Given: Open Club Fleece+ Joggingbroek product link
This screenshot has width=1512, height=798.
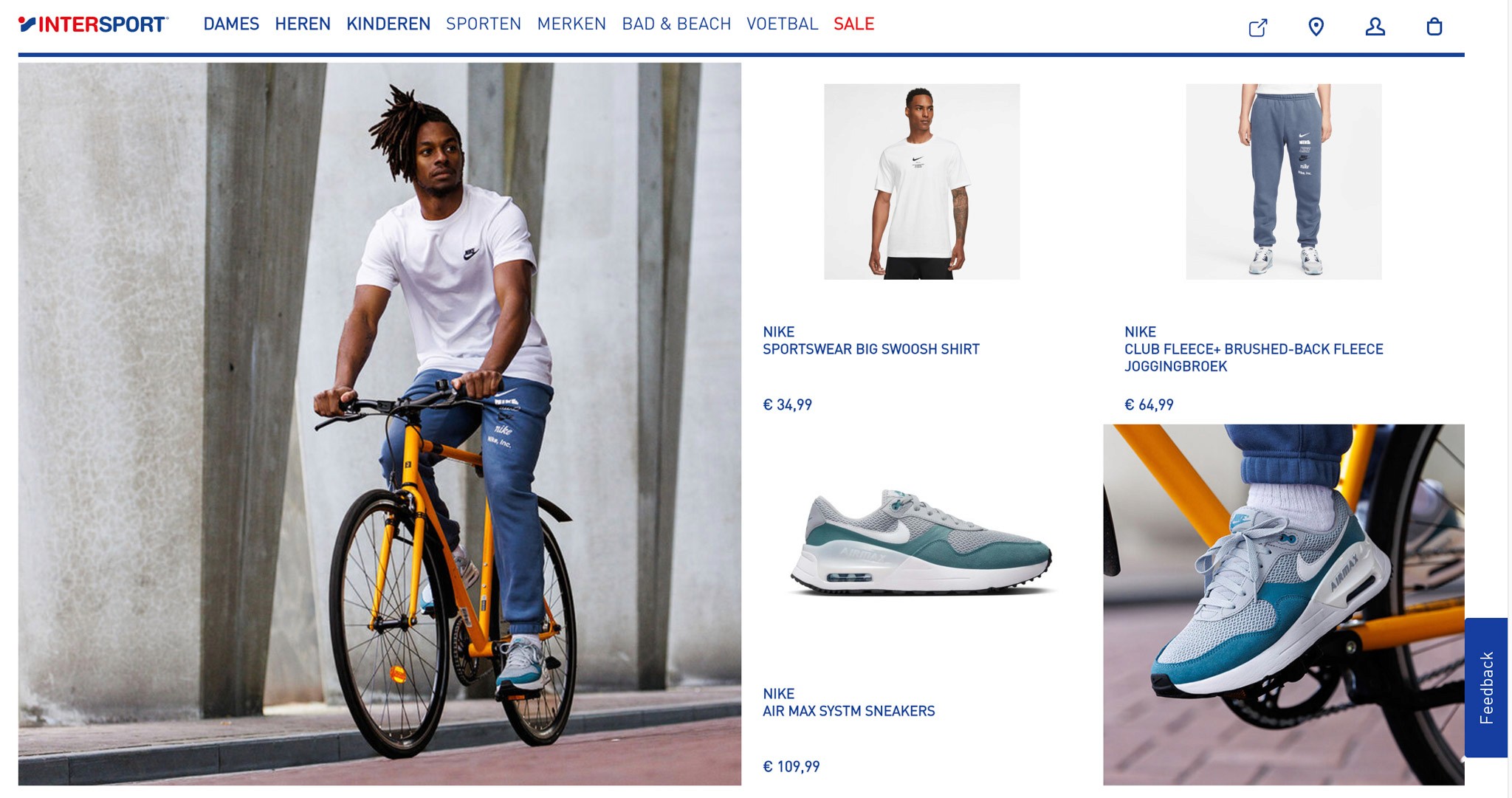Looking at the screenshot, I should (1254, 358).
